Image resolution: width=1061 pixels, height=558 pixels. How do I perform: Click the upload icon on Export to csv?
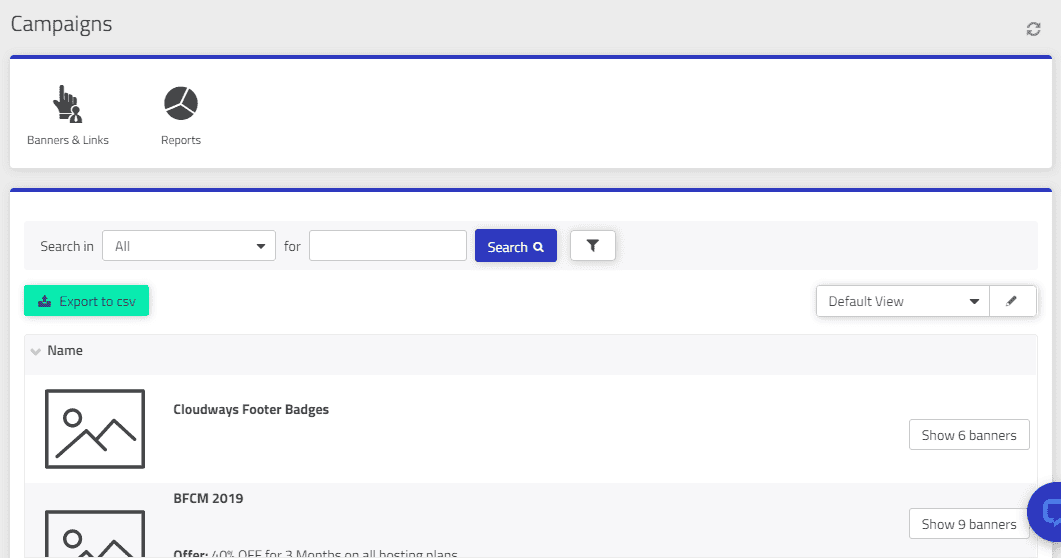tap(45, 301)
